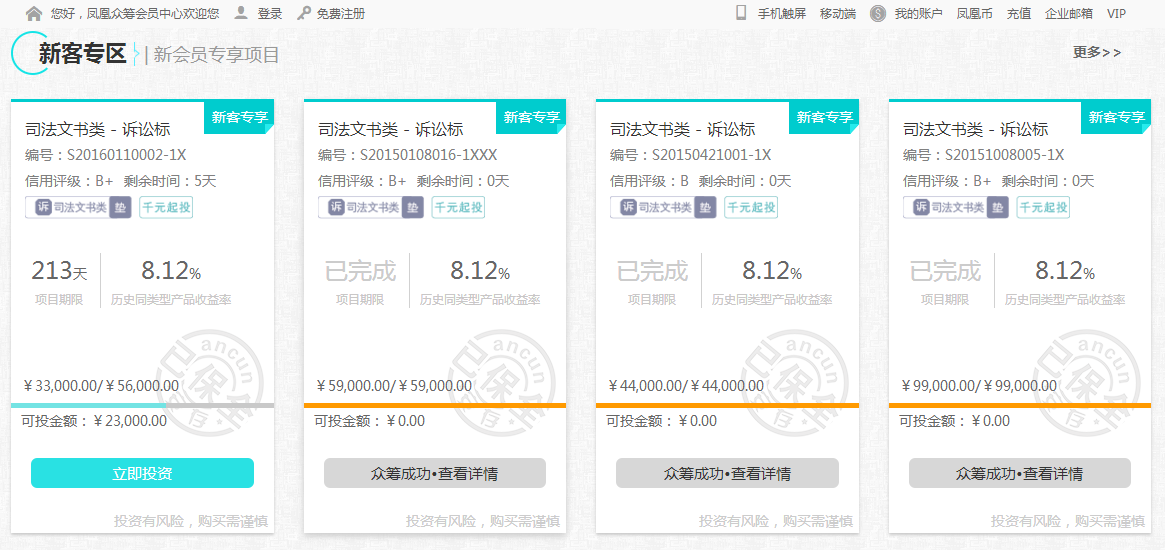Click the 诉 badge on the first card
Screen dimensions: 1165x550
point(43,207)
